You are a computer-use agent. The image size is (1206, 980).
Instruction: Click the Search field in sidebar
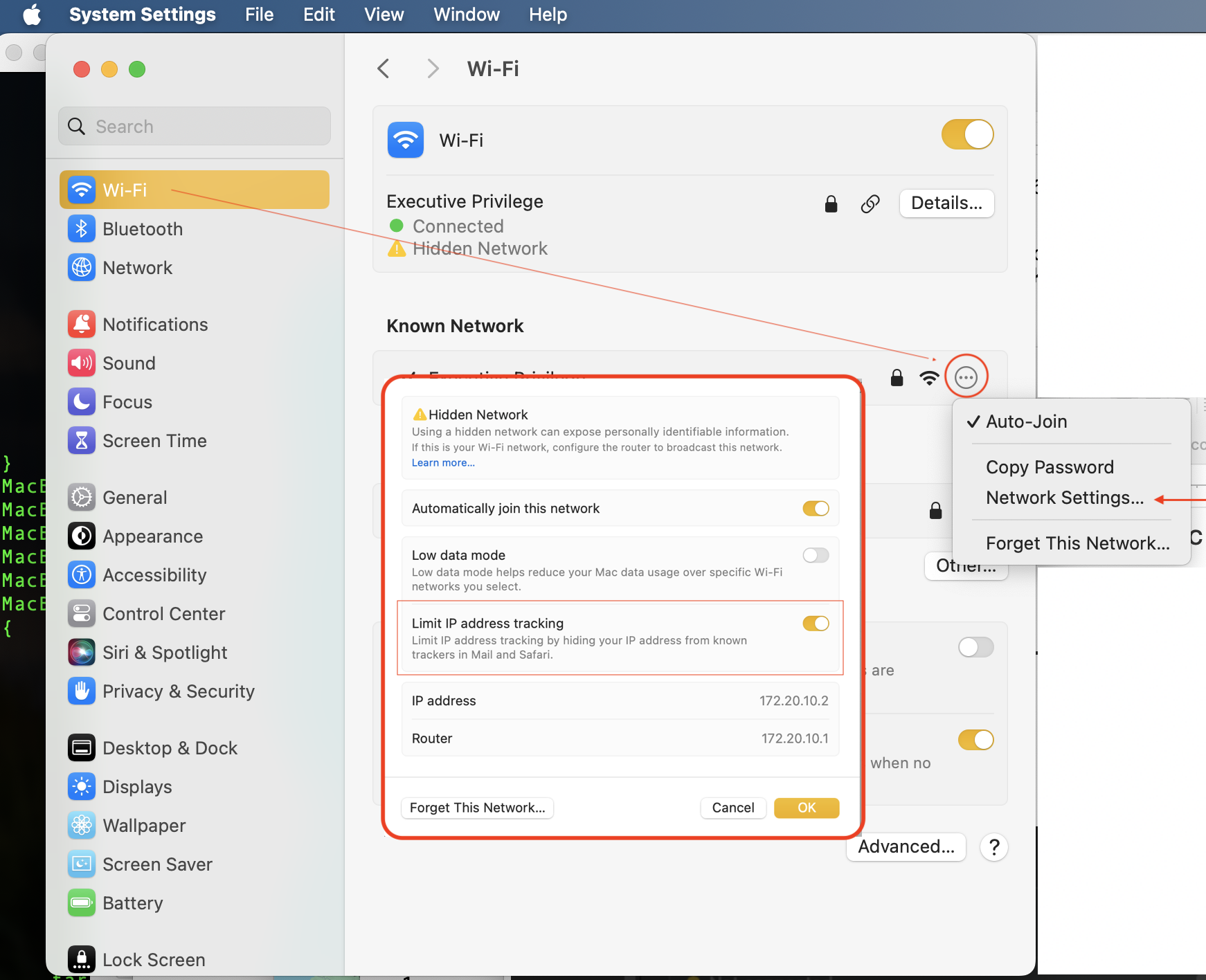coord(195,126)
